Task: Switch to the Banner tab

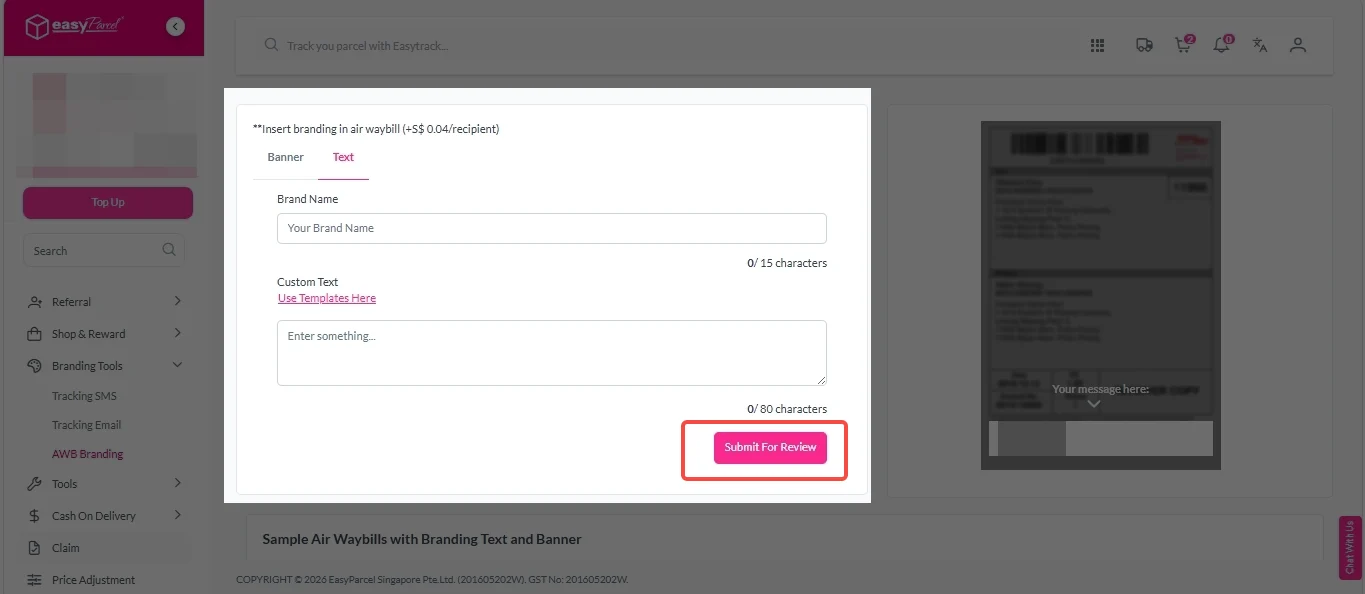Action: 285,157
